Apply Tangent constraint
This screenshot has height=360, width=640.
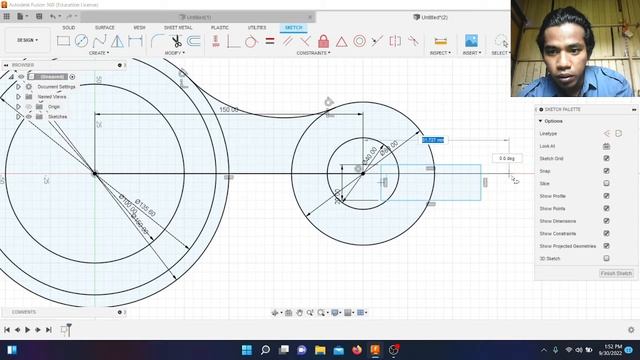(x=251, y=41)
